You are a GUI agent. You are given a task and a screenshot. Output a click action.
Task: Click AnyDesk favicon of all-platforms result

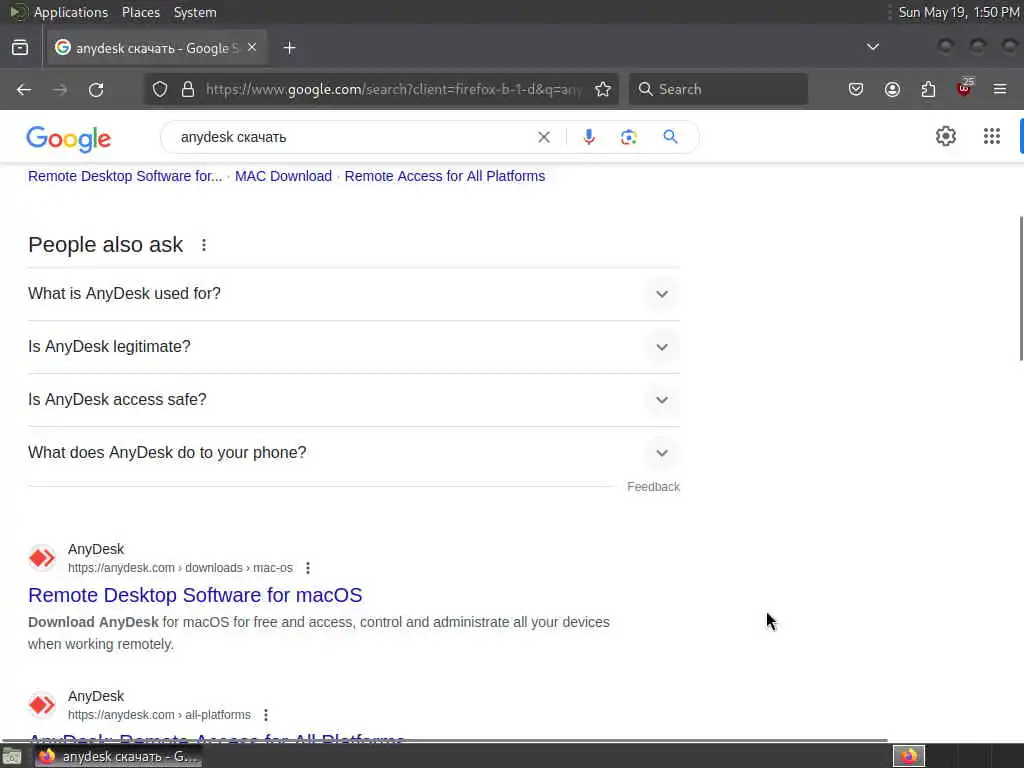[x=42, y=705]
